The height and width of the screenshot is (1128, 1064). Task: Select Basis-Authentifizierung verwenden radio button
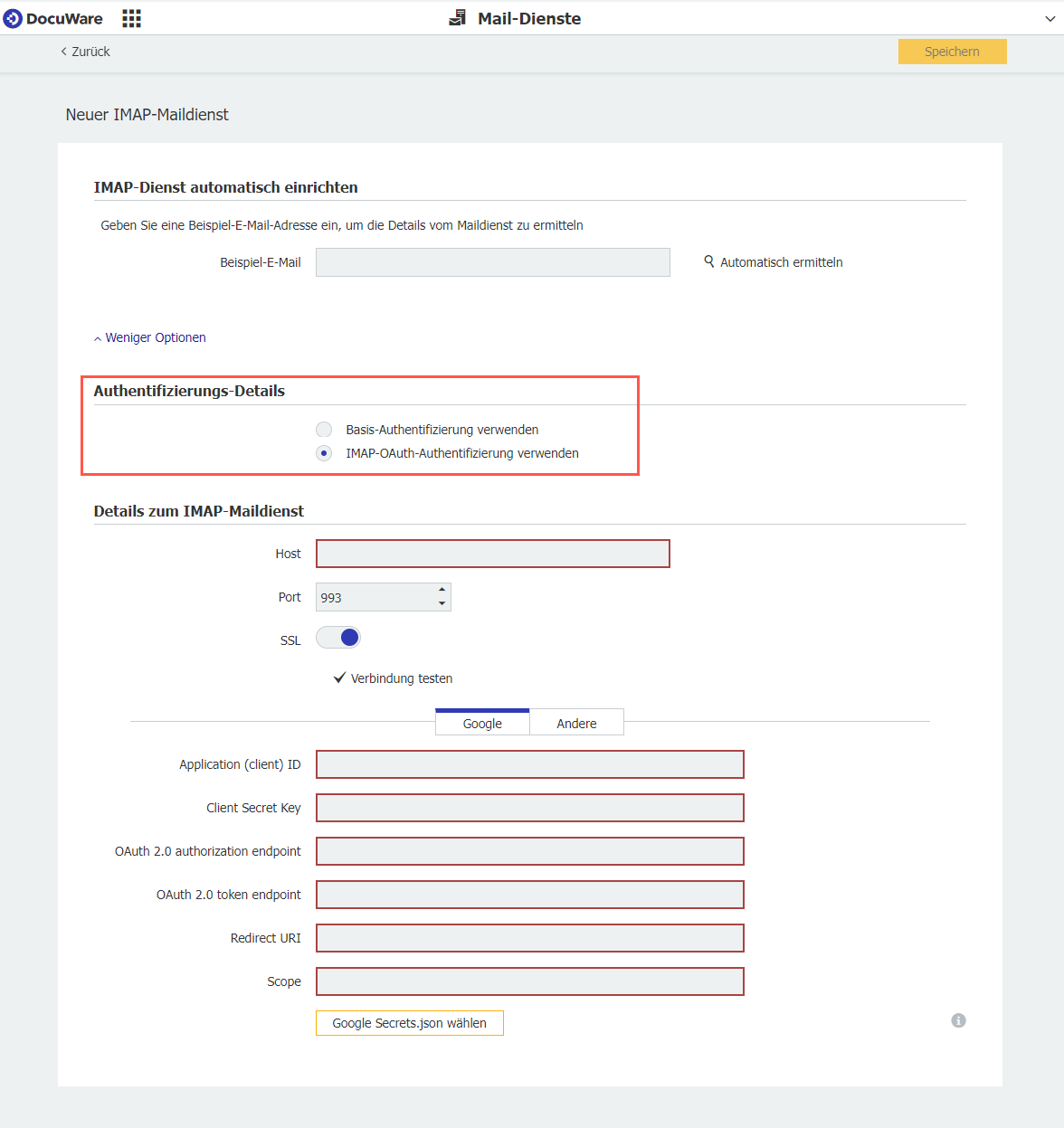324,430
